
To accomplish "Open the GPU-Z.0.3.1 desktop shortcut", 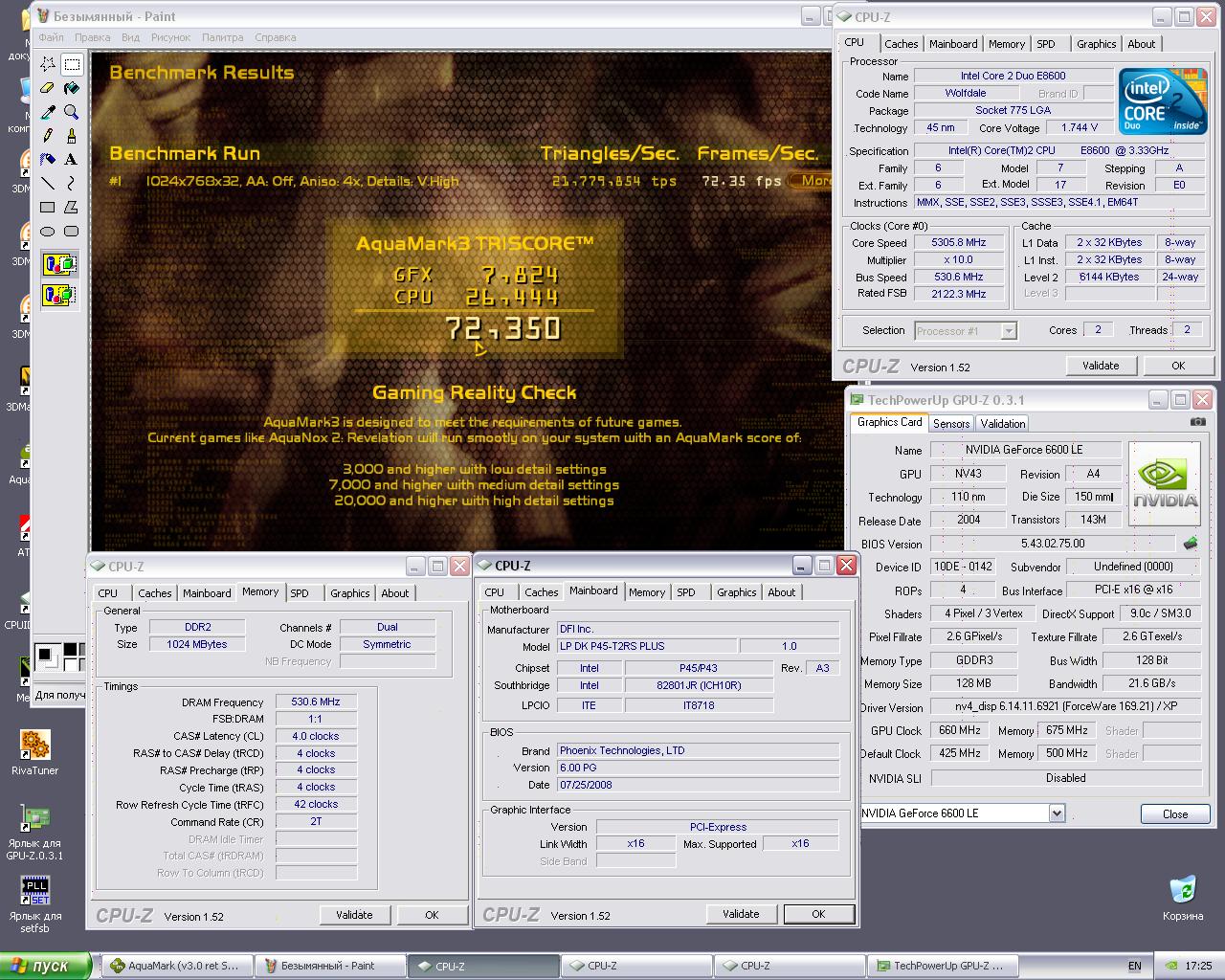I will click(x=35, y=833).
